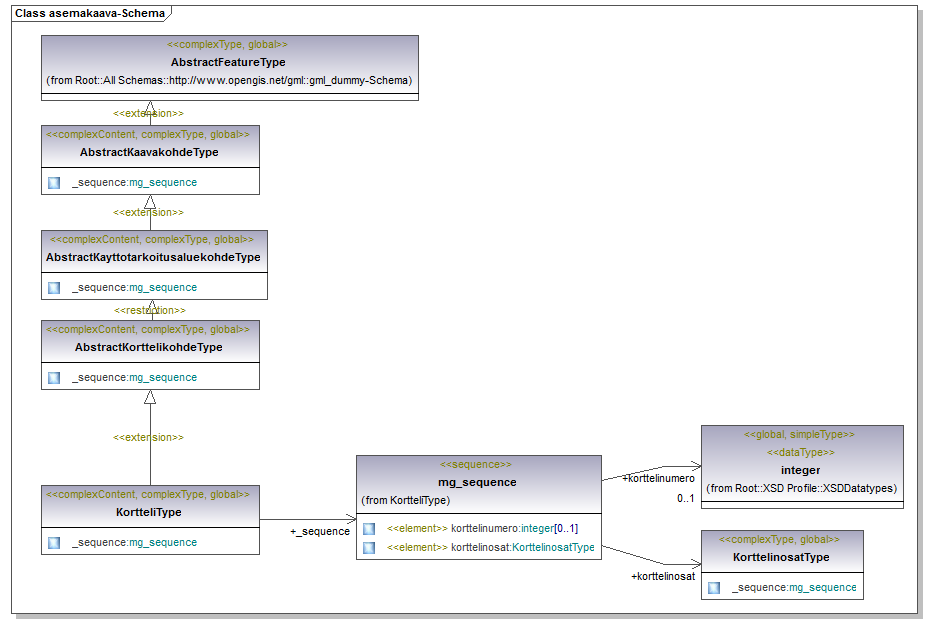Open the mg_sequence type link in KortteliType
Screen dimensions: 944x634
pyautogui.click(x=163, y=543)
